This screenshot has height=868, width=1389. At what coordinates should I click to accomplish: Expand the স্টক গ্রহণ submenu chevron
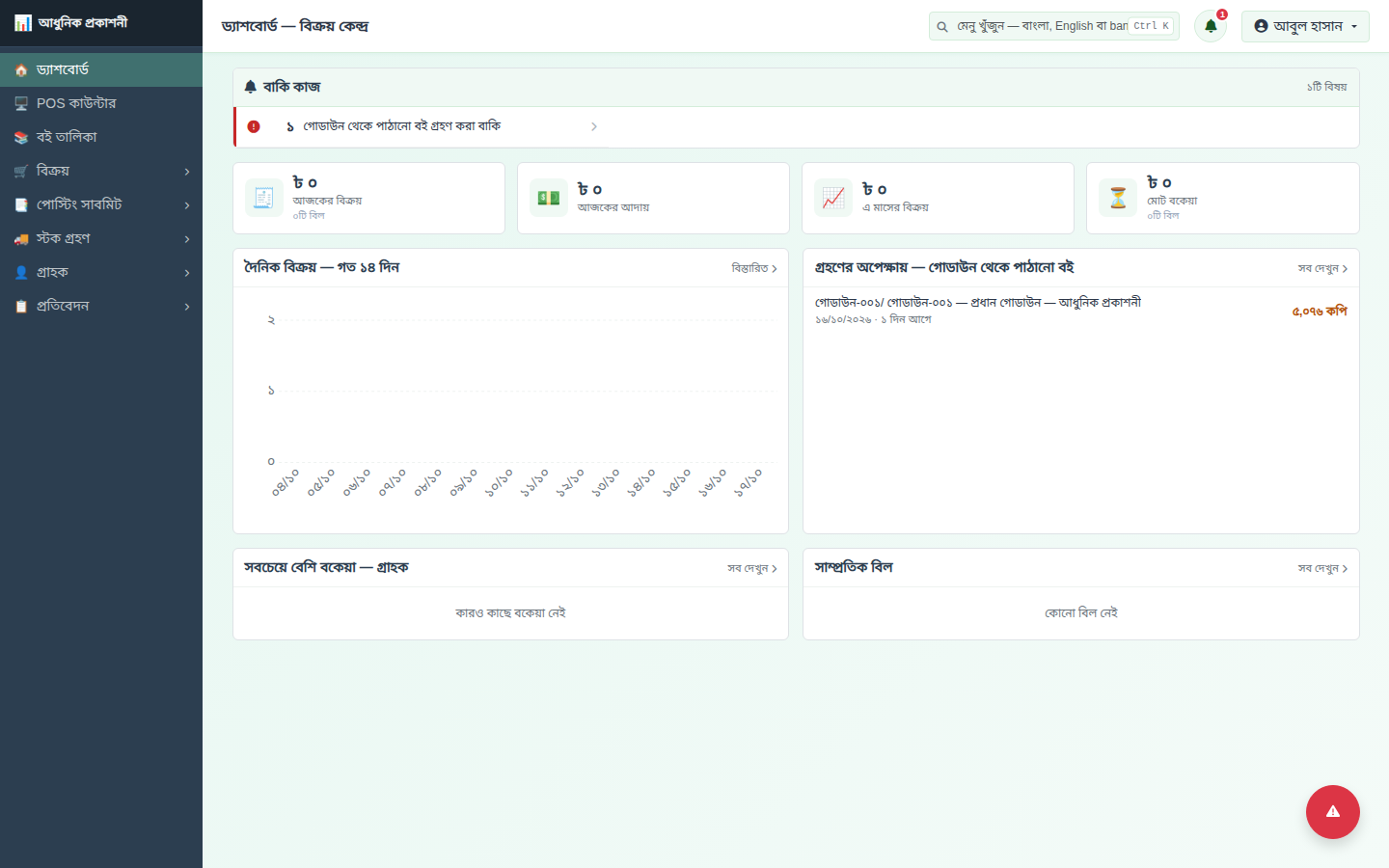coord(187,239)
